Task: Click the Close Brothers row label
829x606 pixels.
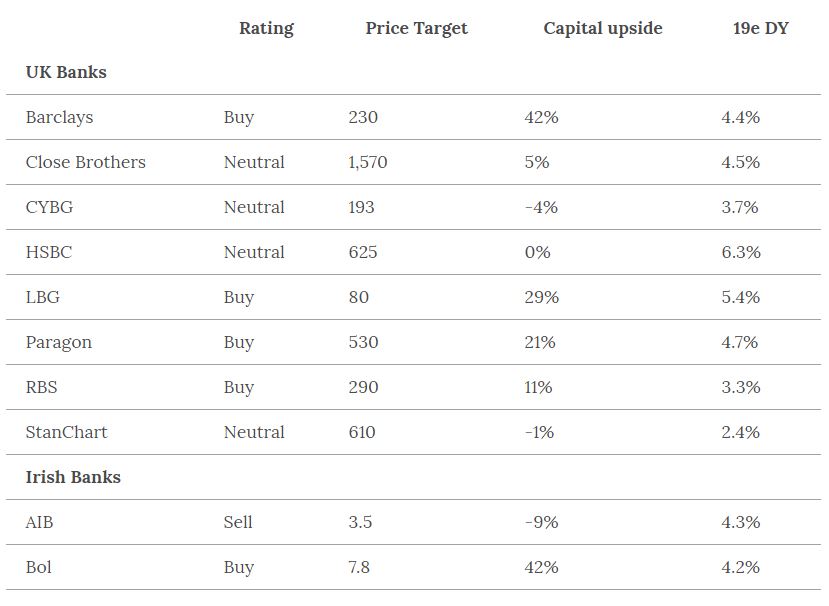Action: pos(85,162)
